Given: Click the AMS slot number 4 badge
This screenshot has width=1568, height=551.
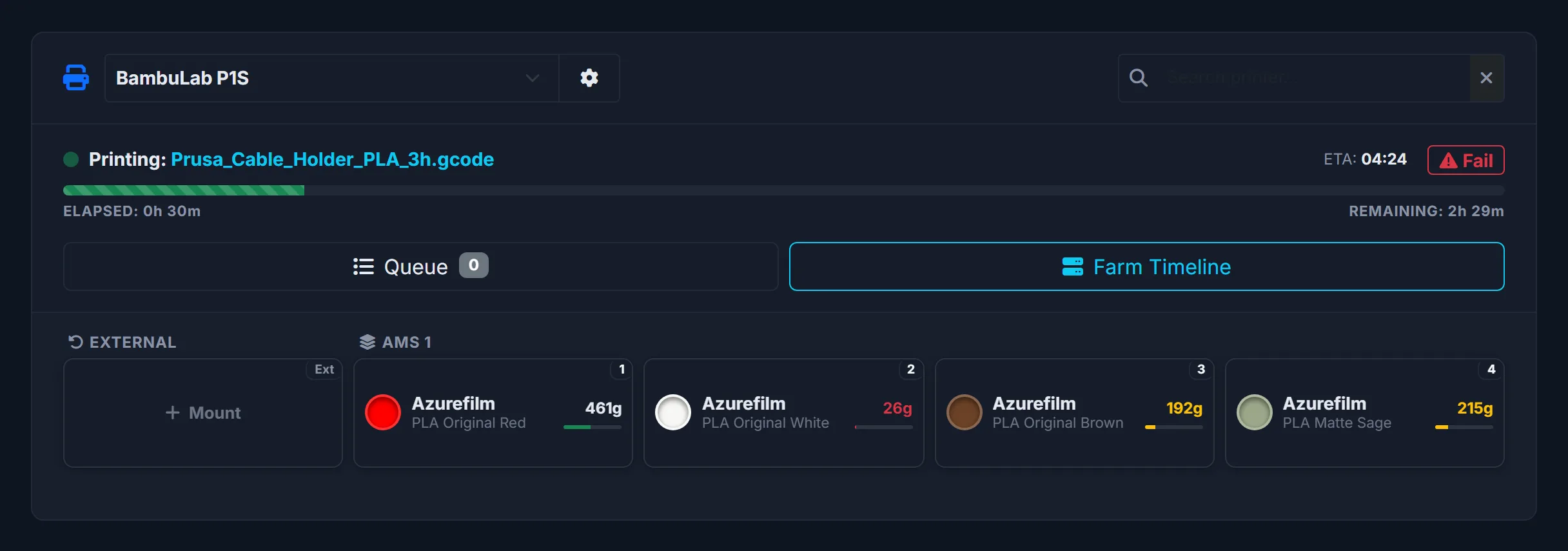Looking at the screenshot, I should (x=1491, y=370).
